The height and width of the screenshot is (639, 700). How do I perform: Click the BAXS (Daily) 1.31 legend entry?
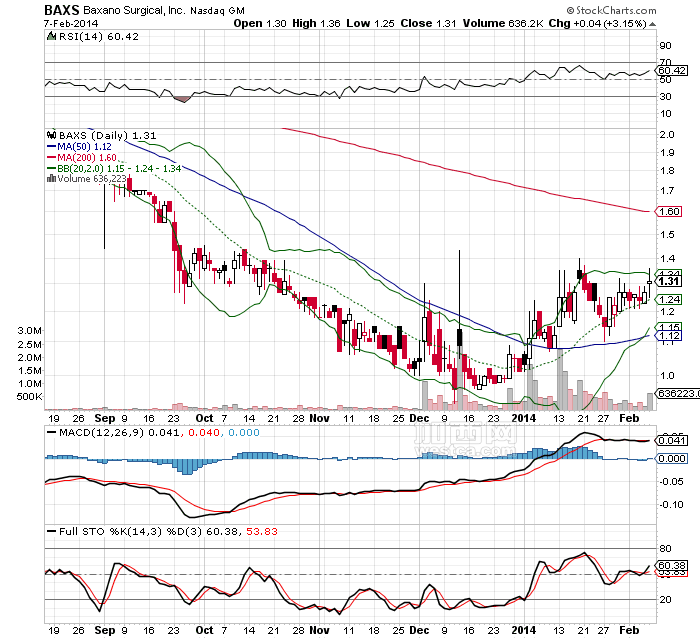[108, 135]
